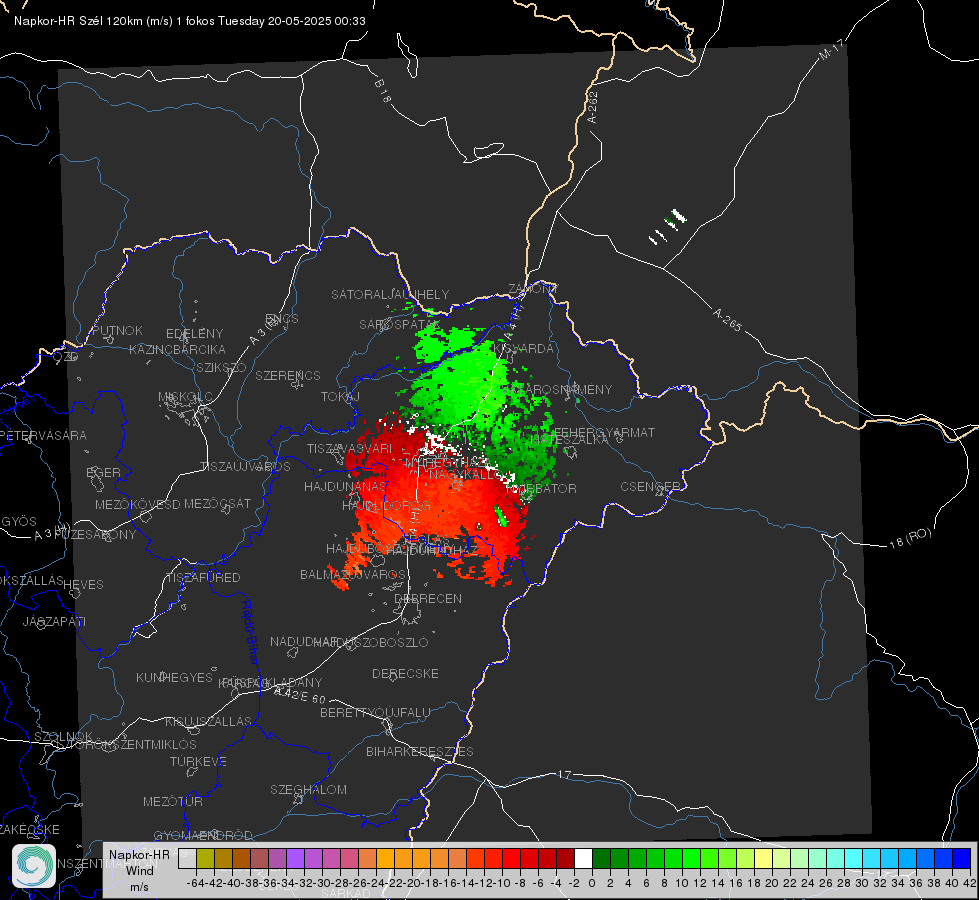Select the CSENGER town label
The image size is (979, 900).
click(650, 487)
